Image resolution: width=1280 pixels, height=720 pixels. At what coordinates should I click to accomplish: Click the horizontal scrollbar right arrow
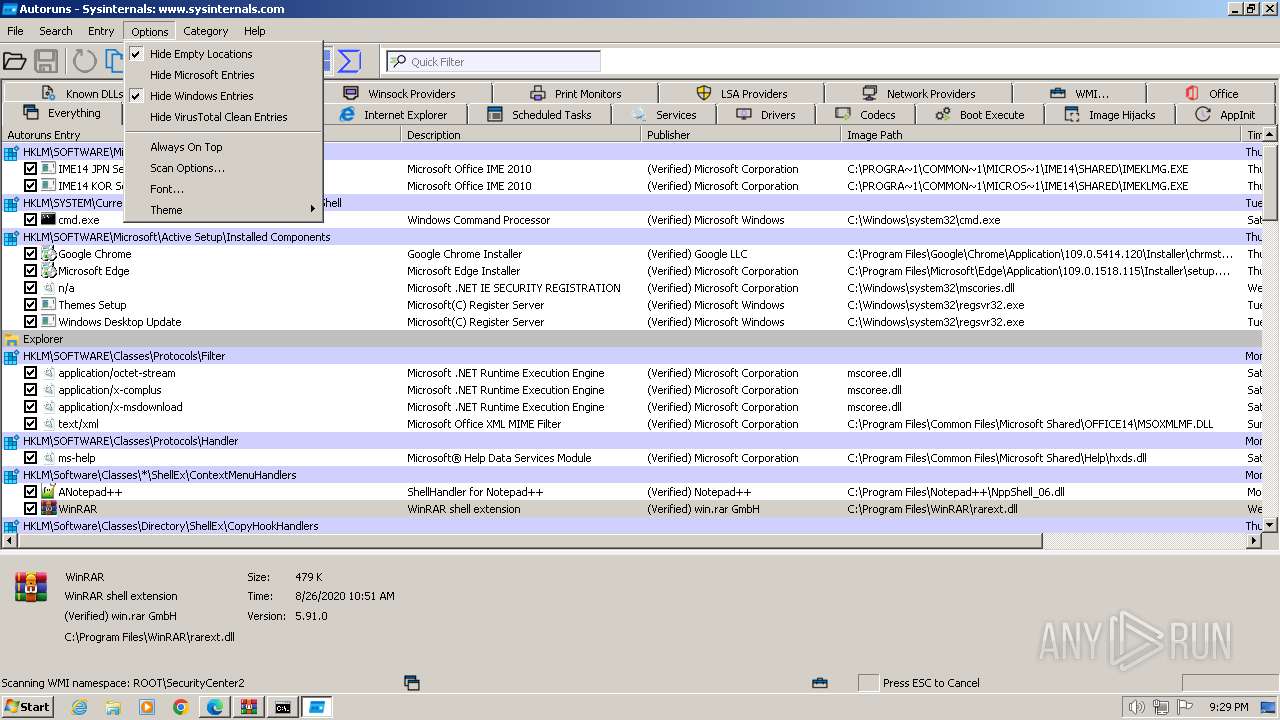1254,541
